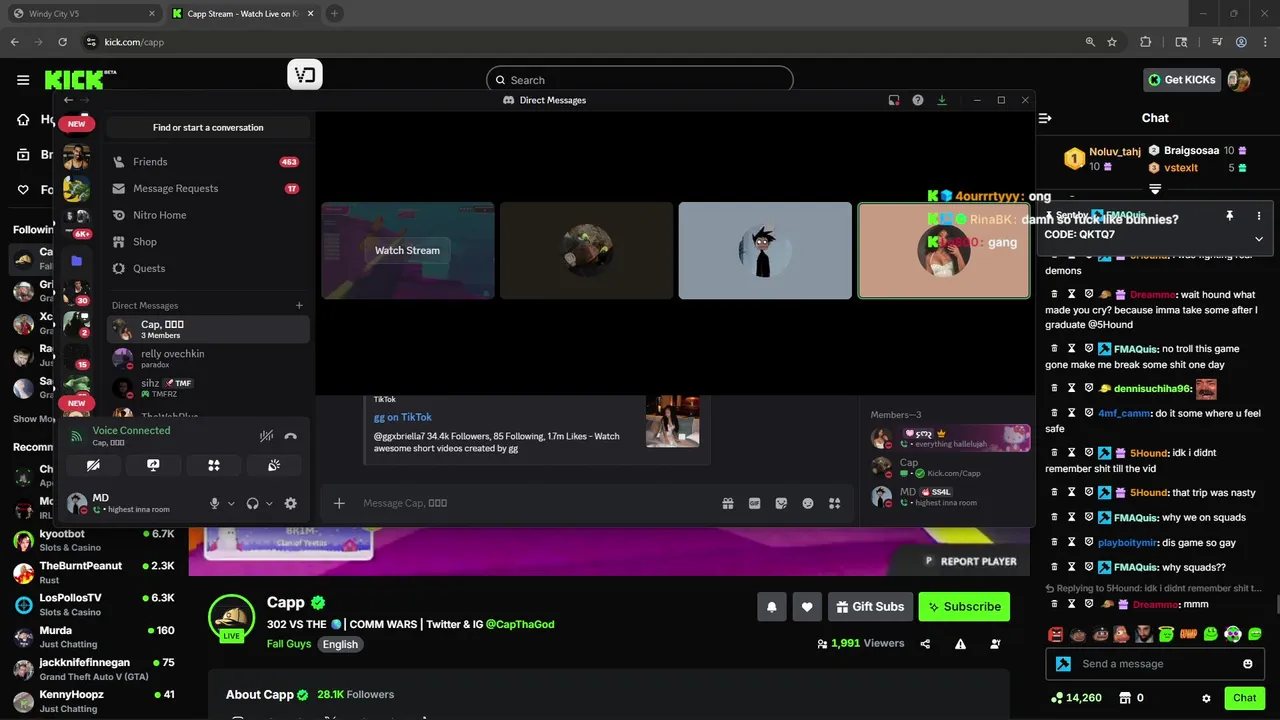Click the Discord download update icon
The height and width of the screenshot is (720, 1280).
pyautogui.click(x=942, y=100)
